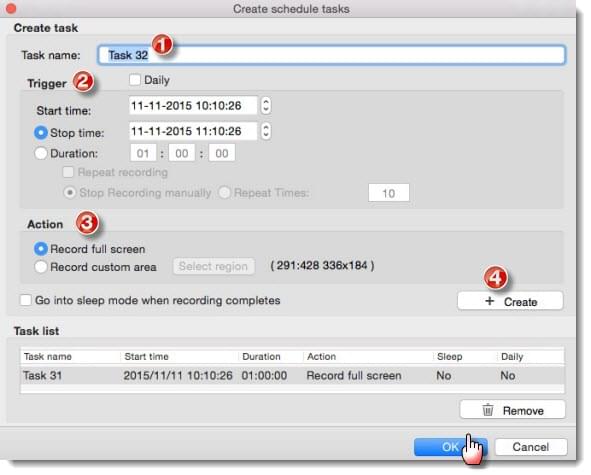
Task: Choose Record full screen radio button
Action: click(x=41, y=249)
